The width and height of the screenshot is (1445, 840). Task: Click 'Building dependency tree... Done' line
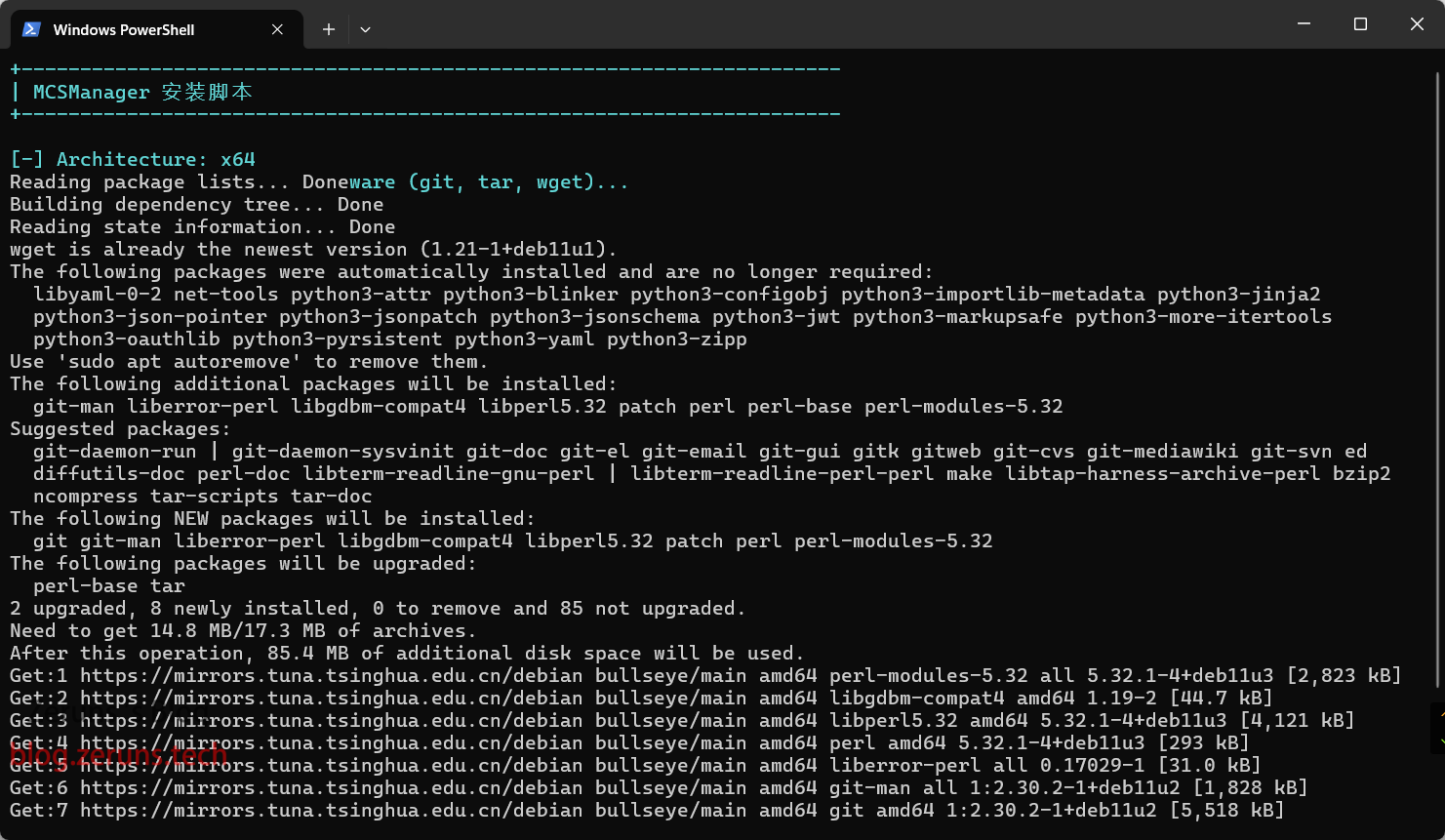click(x=196, y=204)
